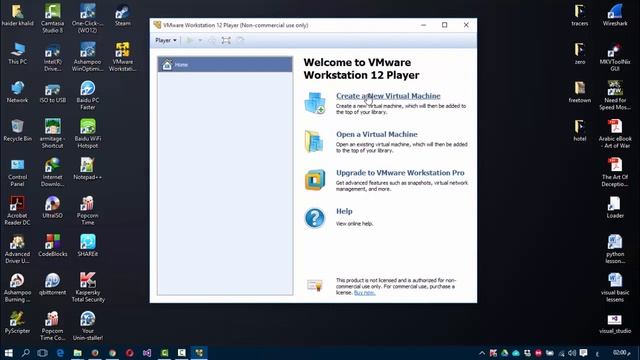Click the VMware Workstation Pro upgrade icon
Viewport: 640px width, 360px height.
(315, 180)
